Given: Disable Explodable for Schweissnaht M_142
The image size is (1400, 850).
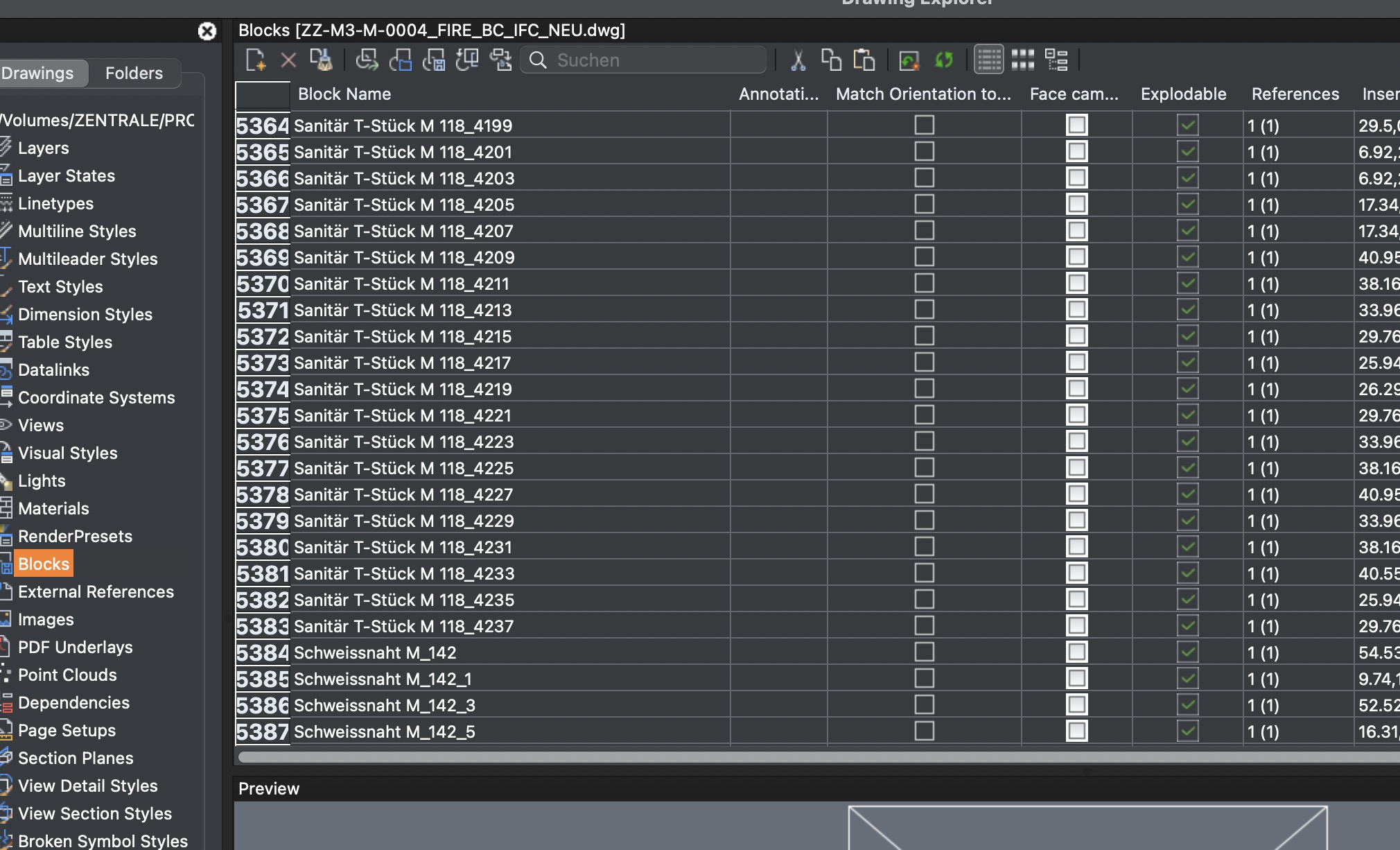Looking at the screenshot, I should (x=1187, y=652).
